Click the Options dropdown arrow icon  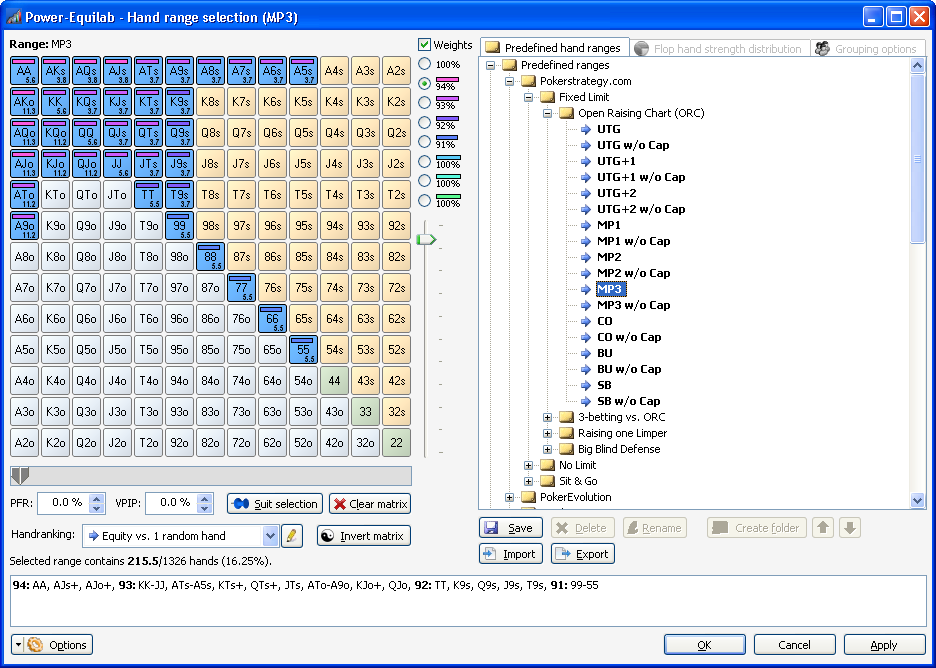click(x=18, y=645)
